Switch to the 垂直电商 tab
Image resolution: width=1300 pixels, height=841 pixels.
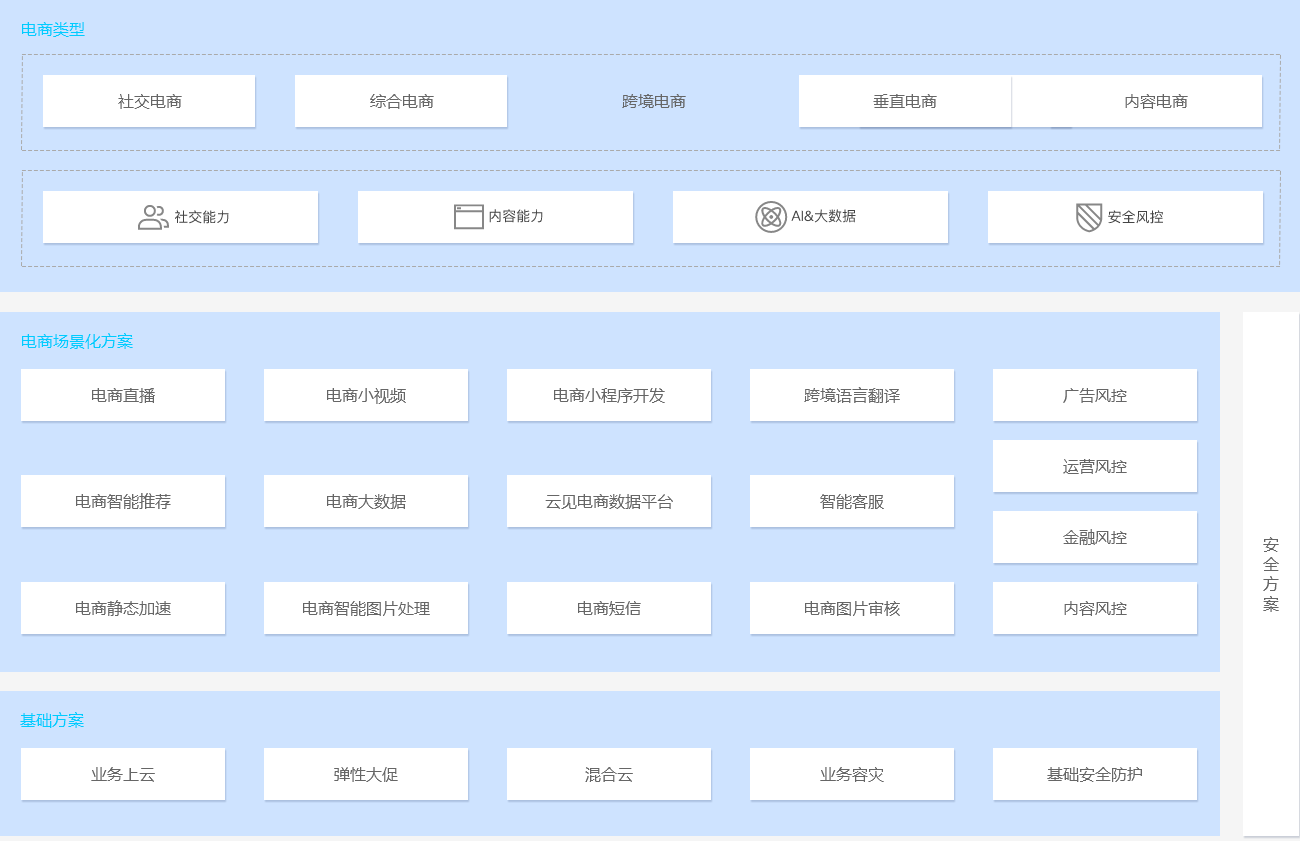(905, 101)
